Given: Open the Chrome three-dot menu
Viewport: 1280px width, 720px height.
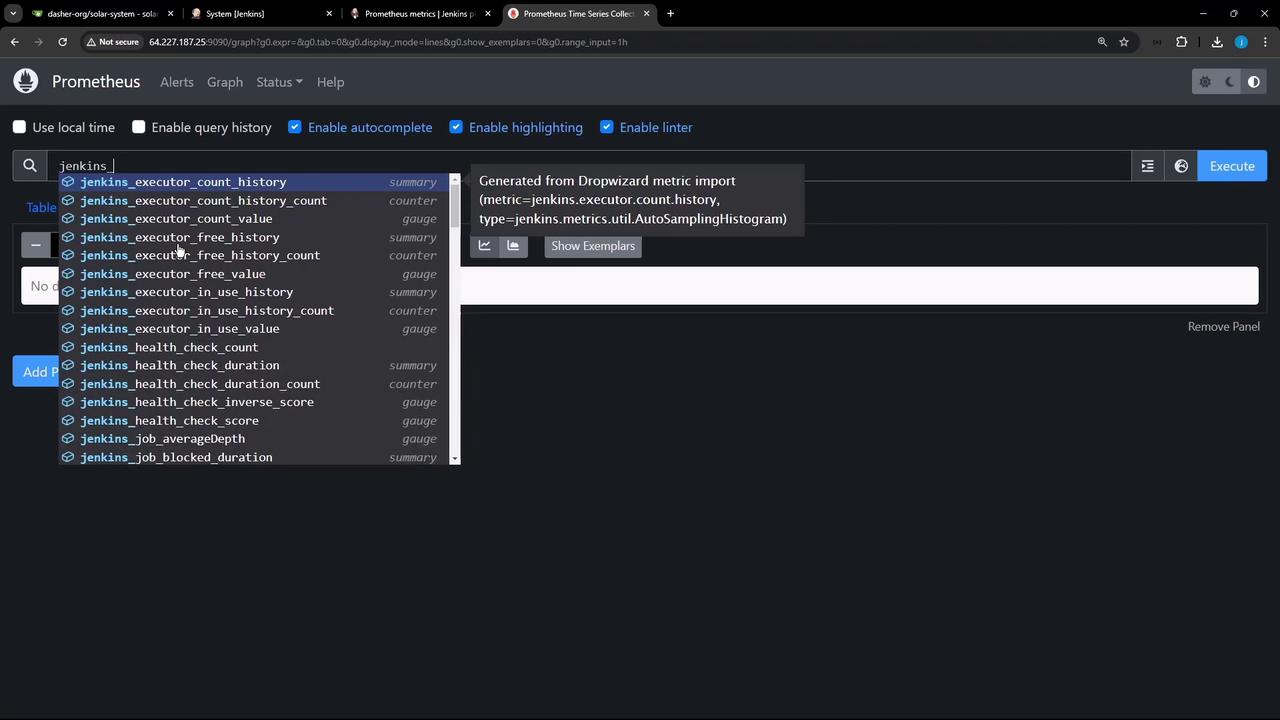Looking at the screenshot, I should [x=1265, y=42].
